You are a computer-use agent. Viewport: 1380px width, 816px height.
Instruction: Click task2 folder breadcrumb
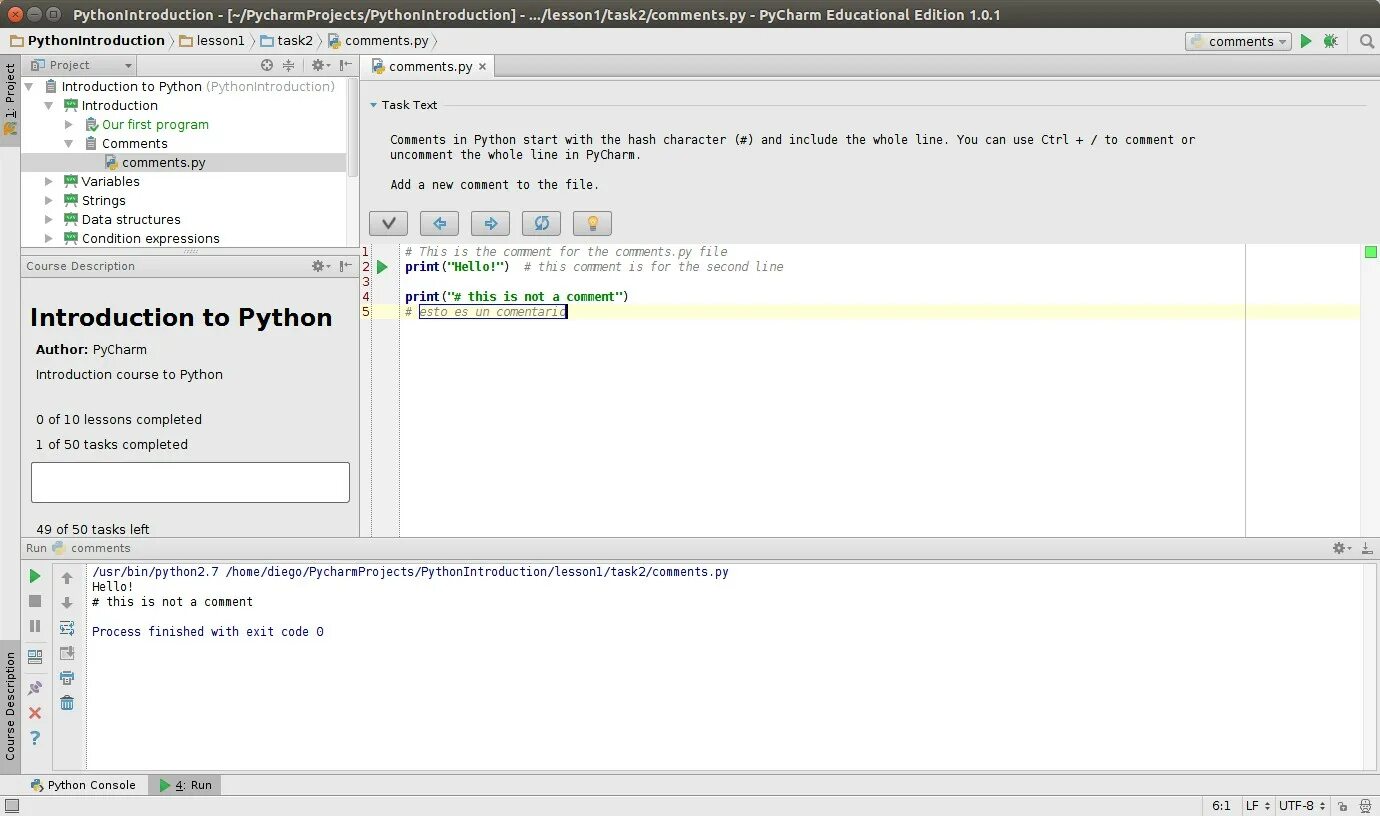tap(286, 41)
